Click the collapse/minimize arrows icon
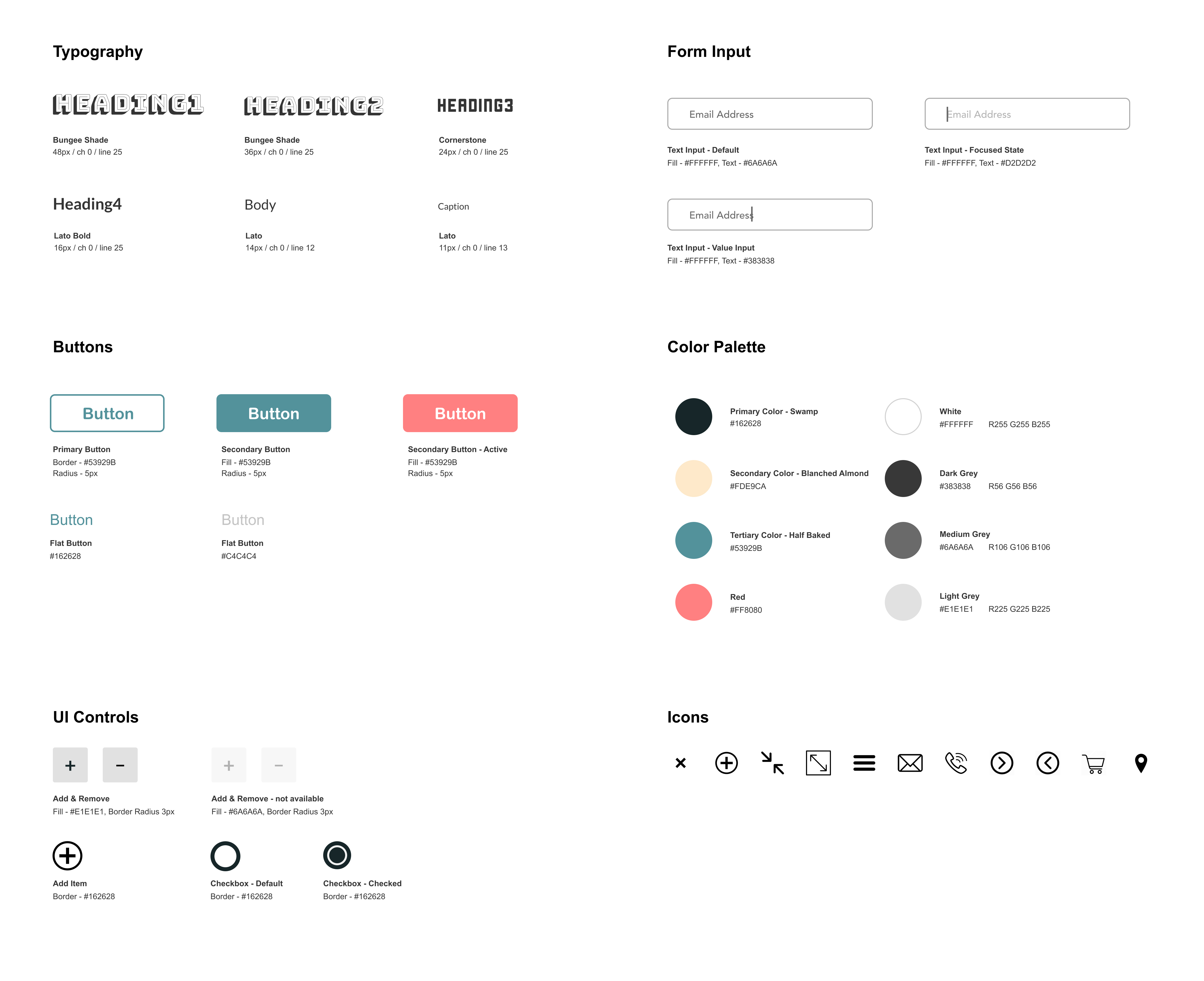Viewport: 1204px width, 981px height. pos(773,762)
